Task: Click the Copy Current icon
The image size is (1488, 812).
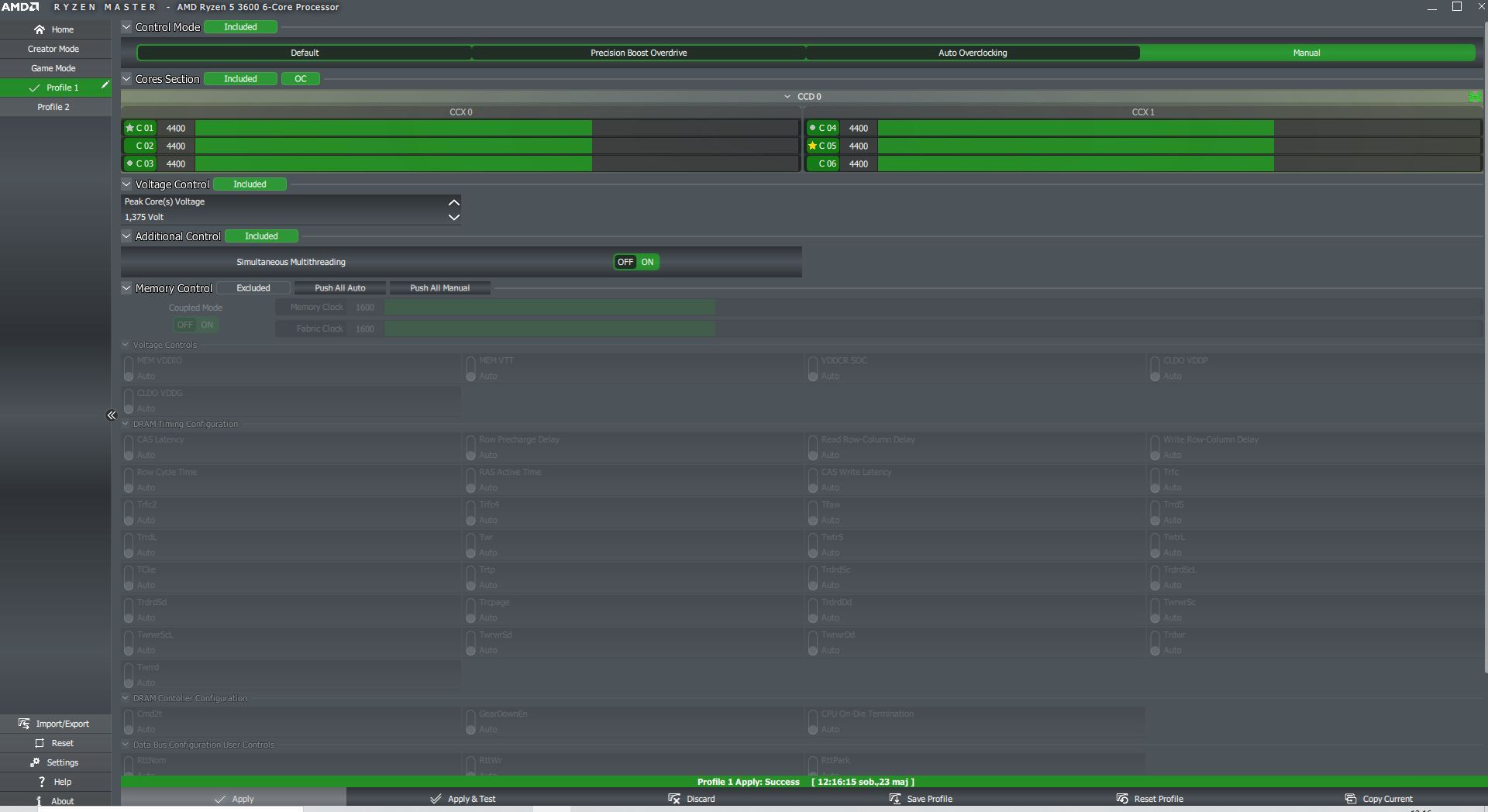Action: [x=1351, y=799]
